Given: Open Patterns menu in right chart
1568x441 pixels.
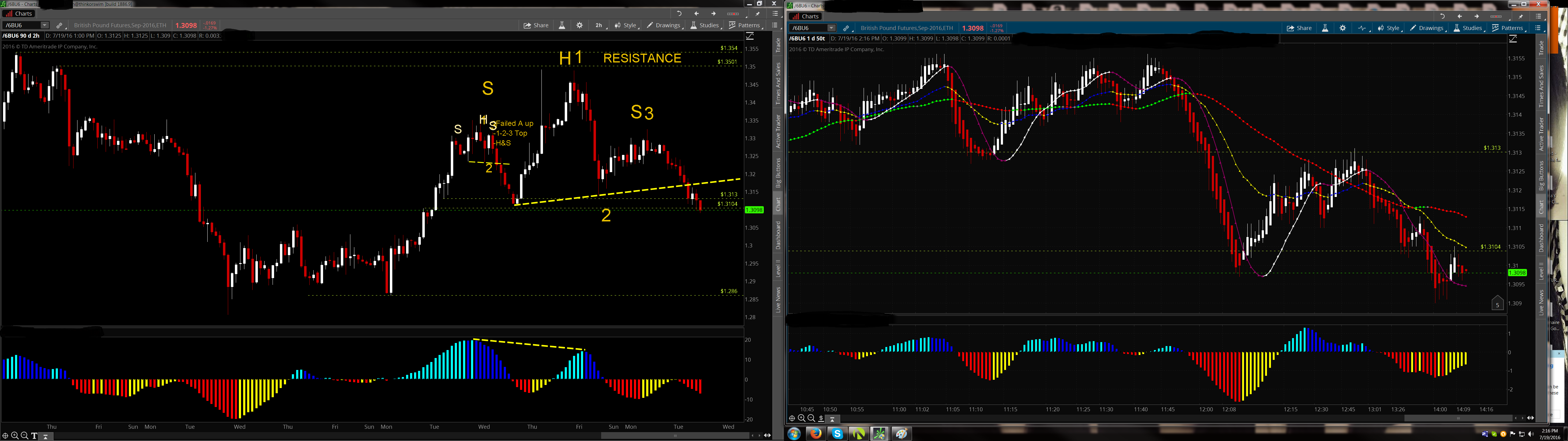Looking at the screenshot, I should tap(1509, 28).
